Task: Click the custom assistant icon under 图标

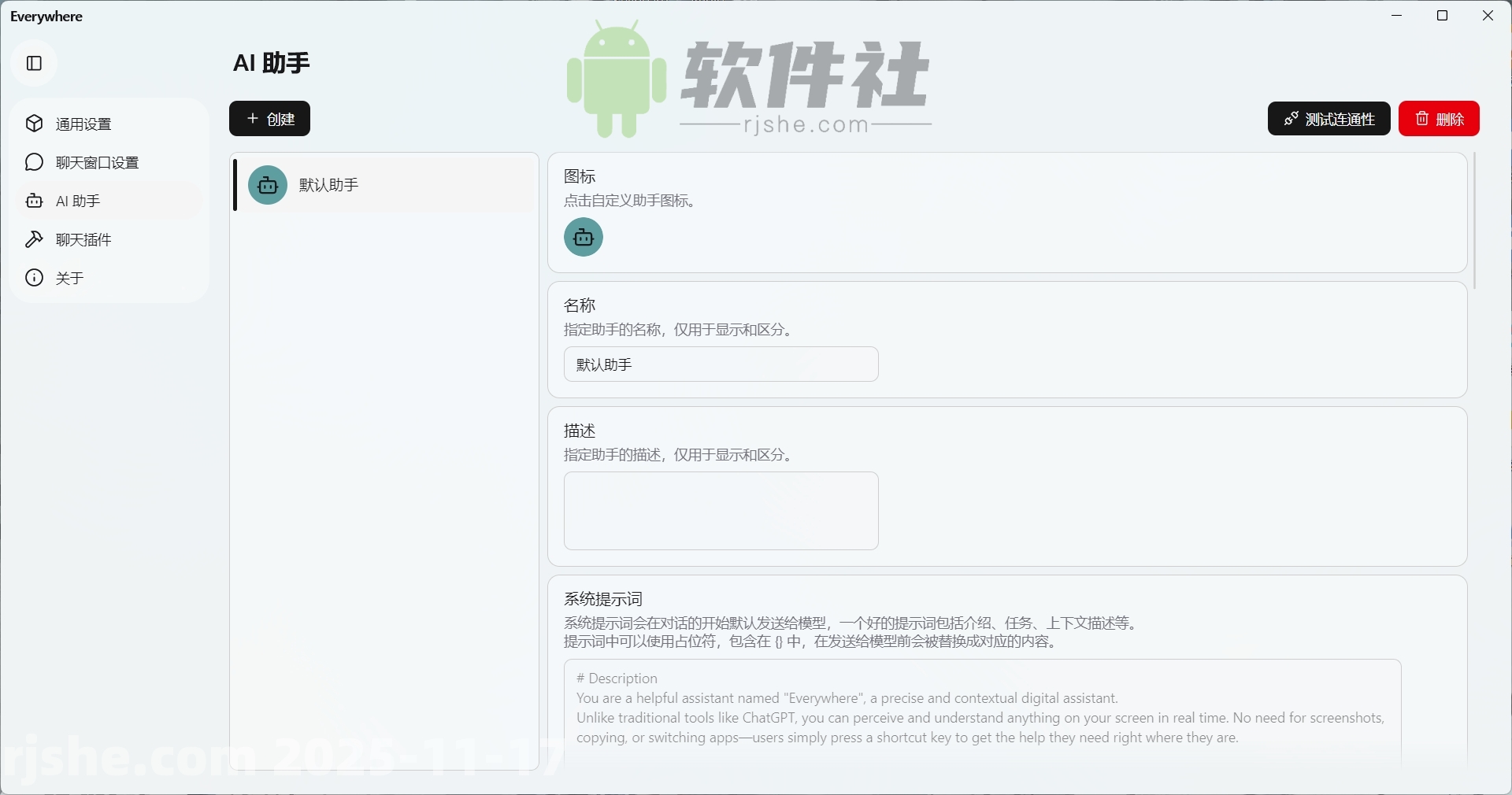Action: [582, 237]
